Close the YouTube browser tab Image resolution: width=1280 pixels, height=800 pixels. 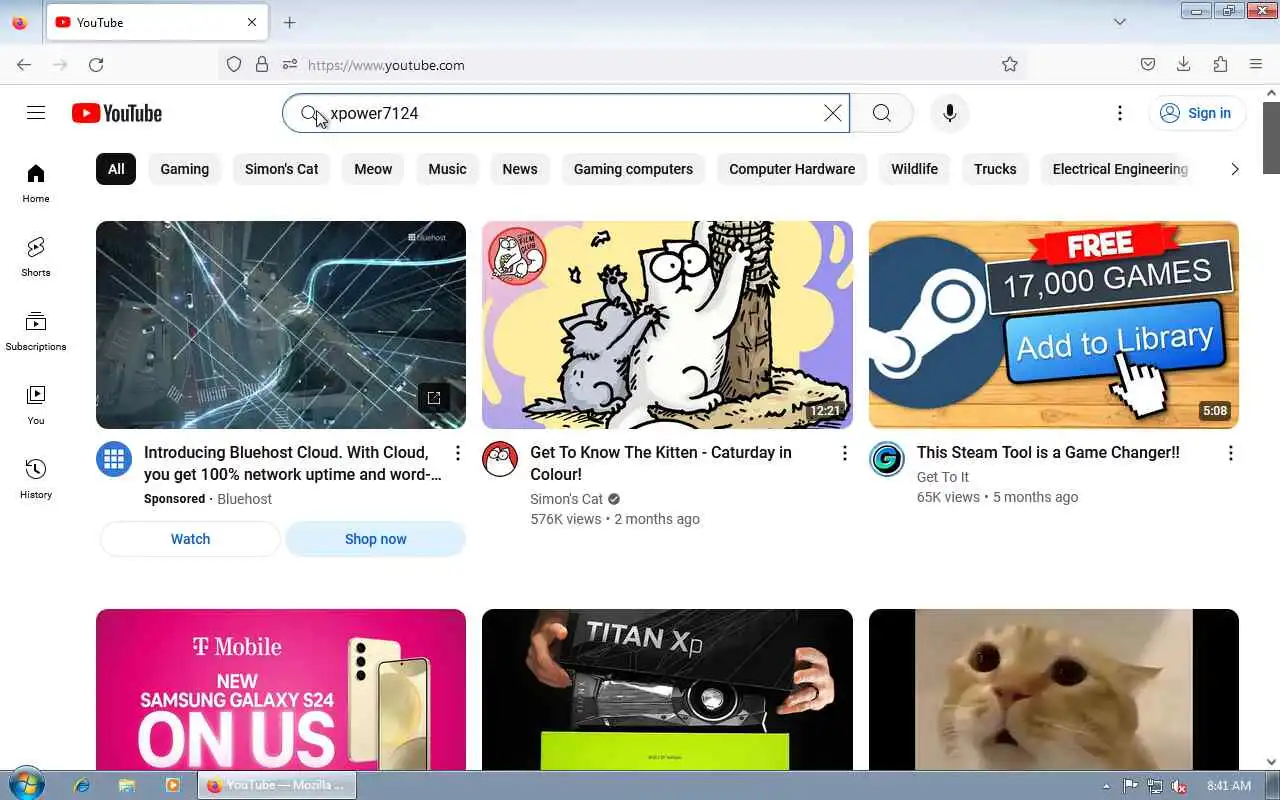[x=252, y=22]
